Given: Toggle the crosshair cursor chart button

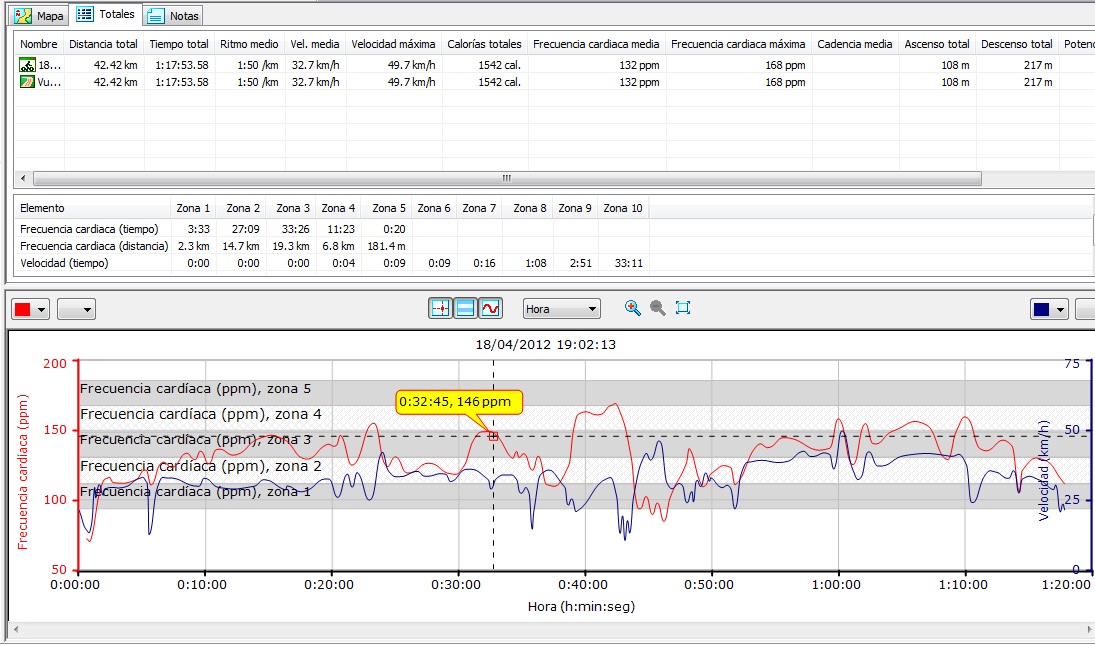Looking at the screenshot, I should pos(441,308).
